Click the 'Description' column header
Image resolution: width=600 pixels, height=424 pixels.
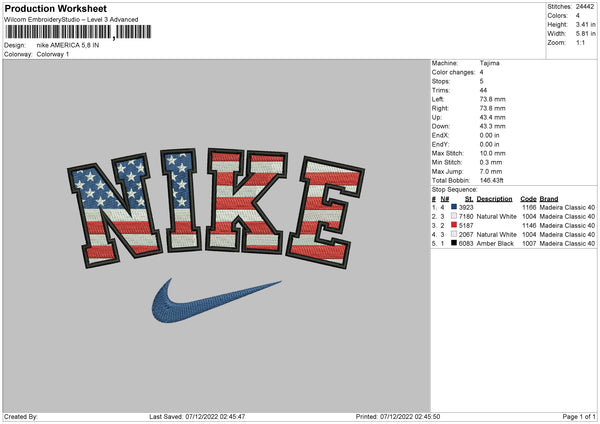pyautogui.click(x=494, y=199)
